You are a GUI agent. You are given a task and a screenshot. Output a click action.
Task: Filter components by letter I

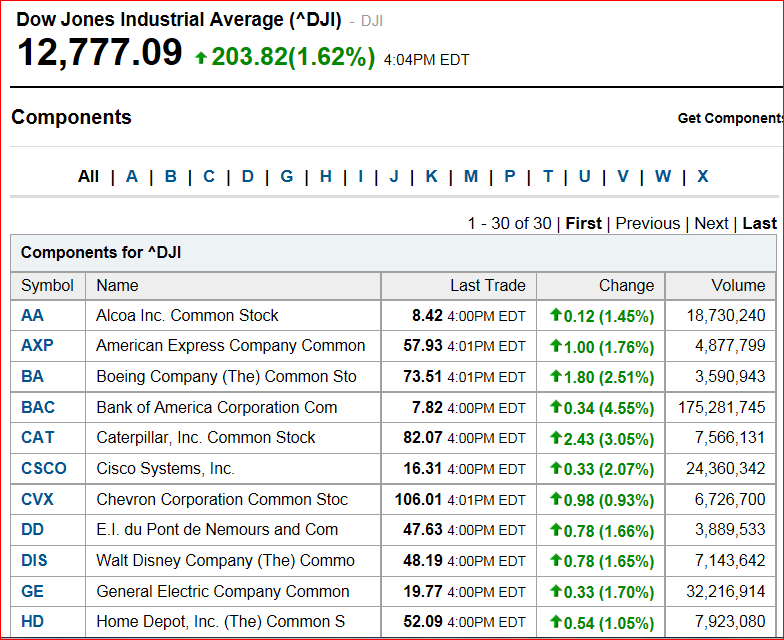point(360,176)
